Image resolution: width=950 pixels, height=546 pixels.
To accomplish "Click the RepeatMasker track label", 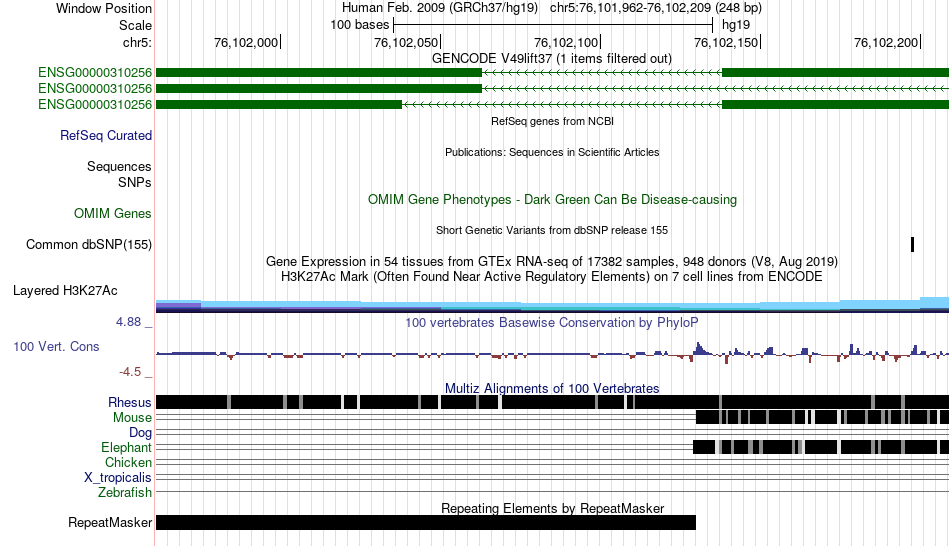I will (110, 522).
